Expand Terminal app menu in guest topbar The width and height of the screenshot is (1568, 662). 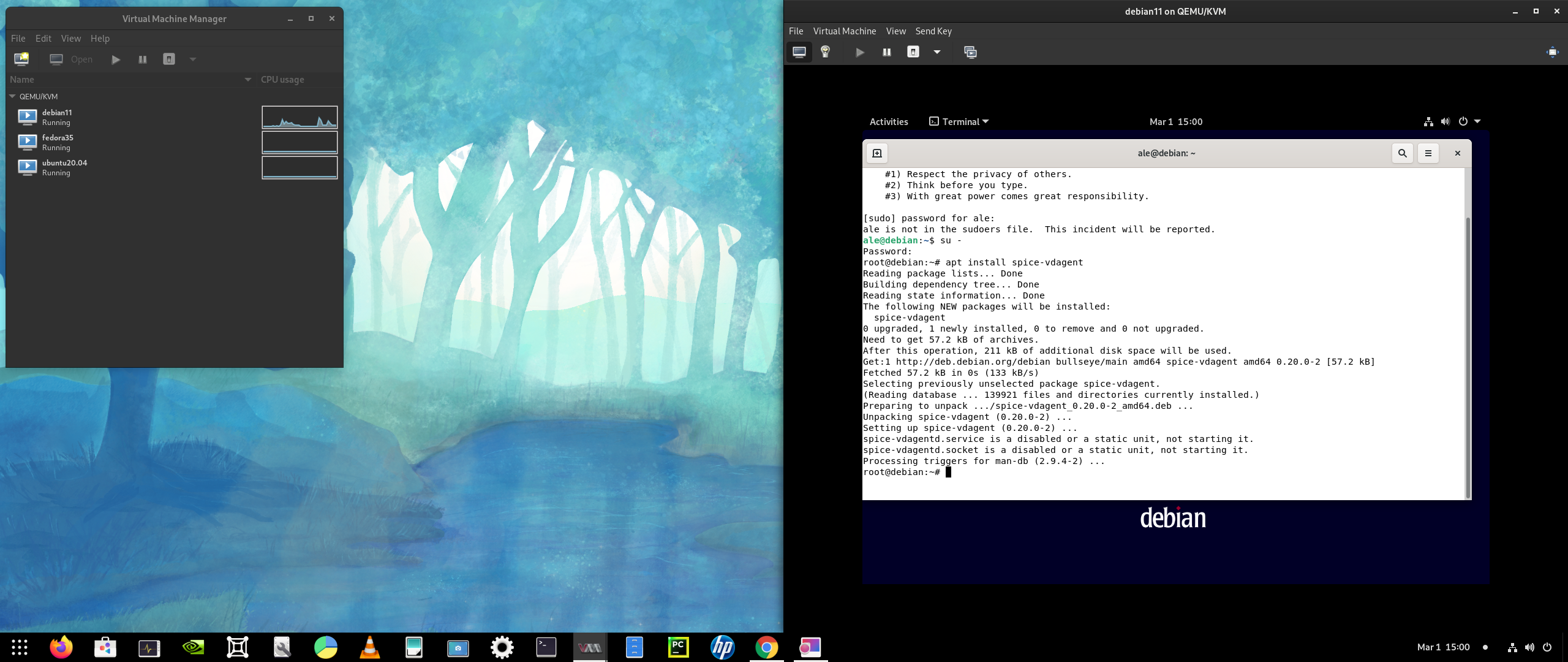pyautogui.click(x=959, y=121)
